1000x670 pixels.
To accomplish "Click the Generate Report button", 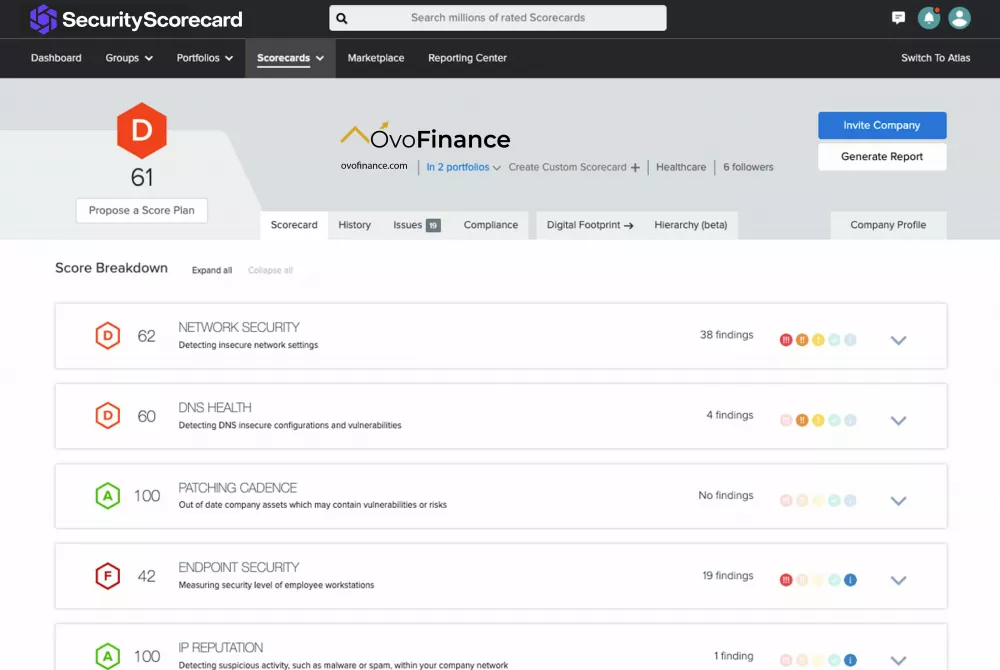I will click(x=882, y=157).
